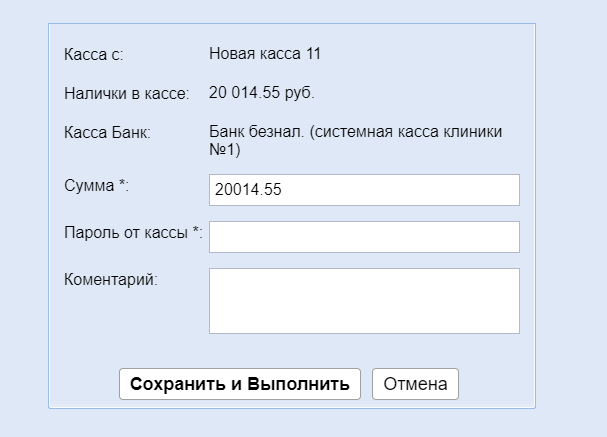The height and width of the screenshot is (437, 607).
Task: Click the Касса Банк: label
Action: (107, 133)
